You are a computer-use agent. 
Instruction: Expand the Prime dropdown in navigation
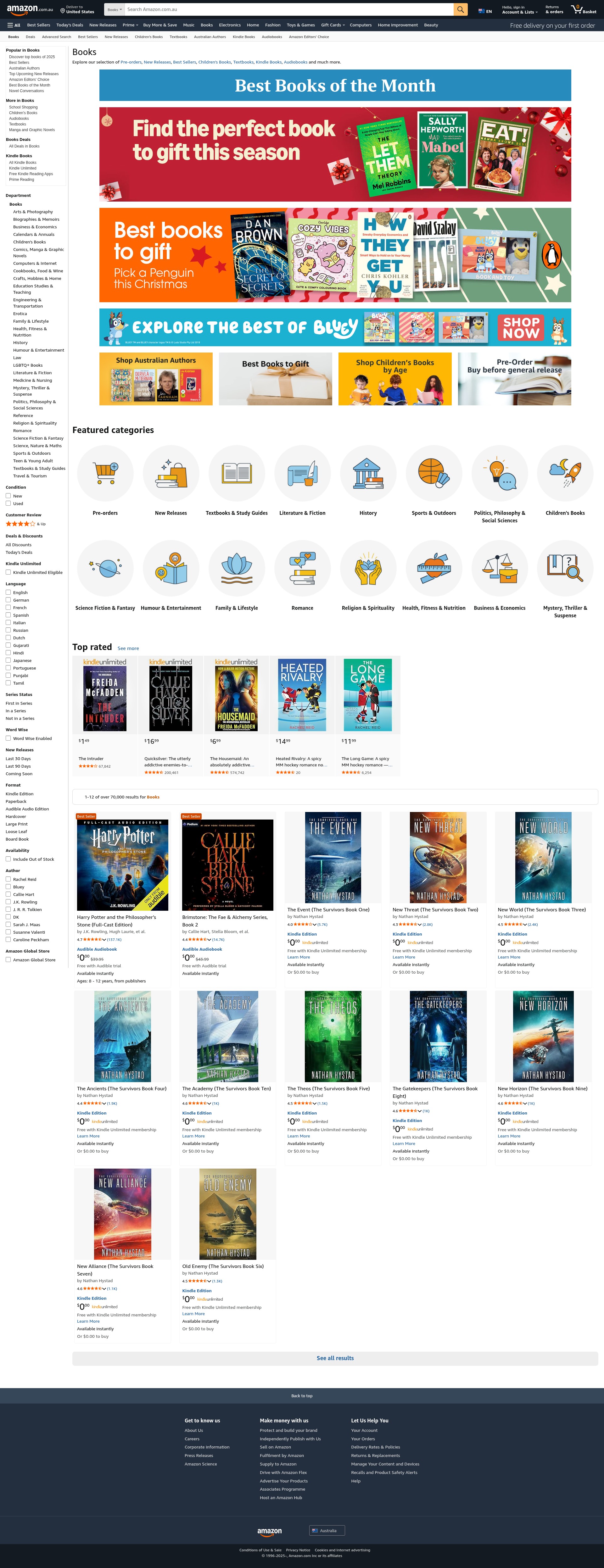click(130, 25)
